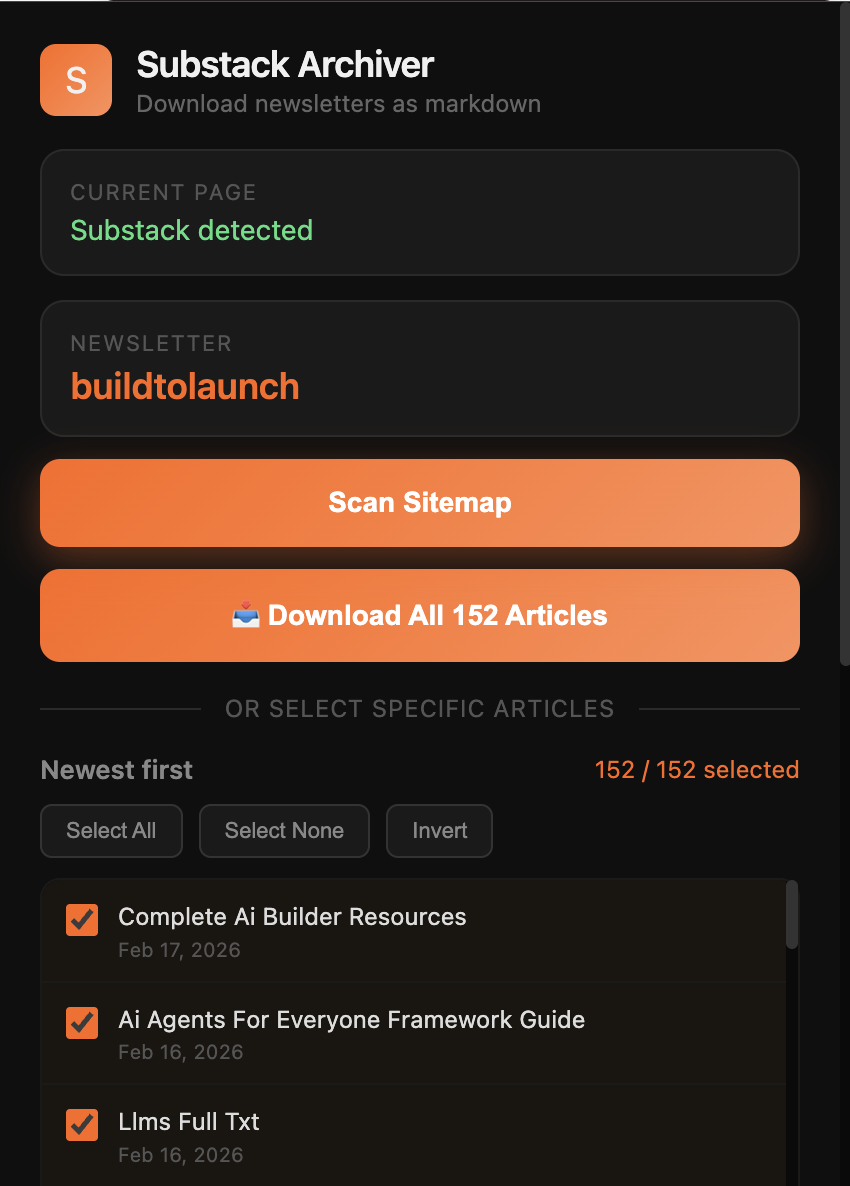The width and height of the screenshot is (850, 1186).
Task: Click the 152 / 152 selected counter
Action: tap(696, 770)
